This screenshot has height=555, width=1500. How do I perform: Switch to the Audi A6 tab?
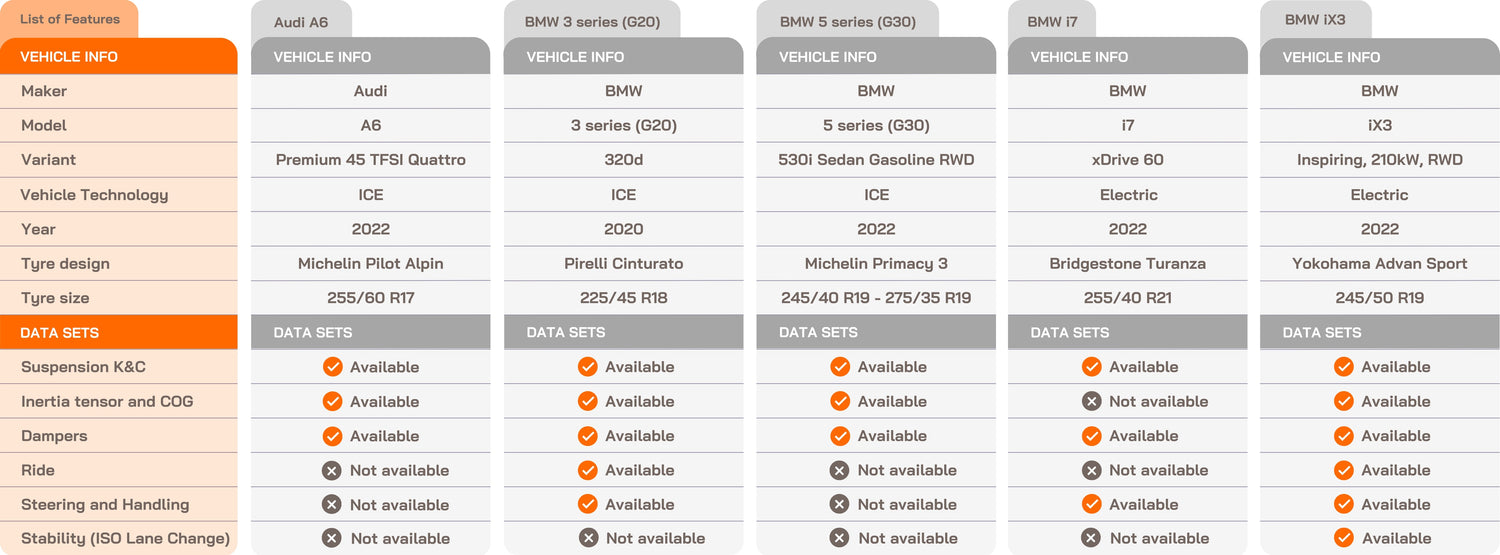pos(302,22)
